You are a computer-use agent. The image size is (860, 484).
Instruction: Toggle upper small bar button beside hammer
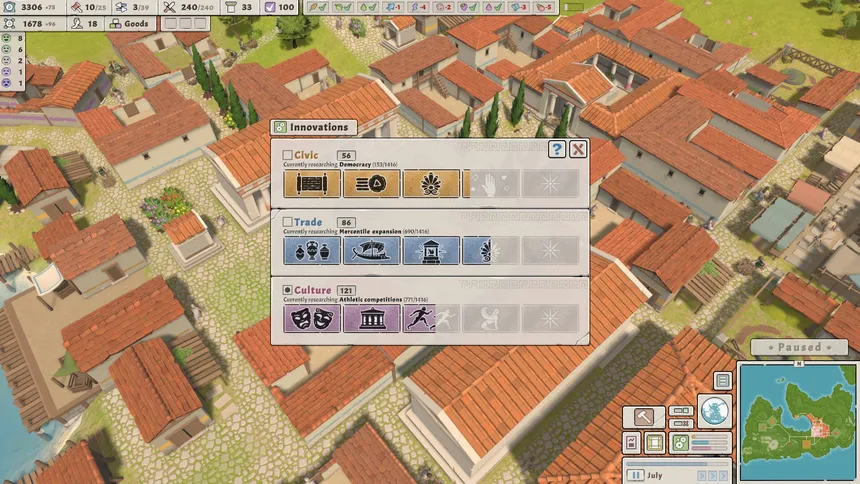tap(681, 410)
